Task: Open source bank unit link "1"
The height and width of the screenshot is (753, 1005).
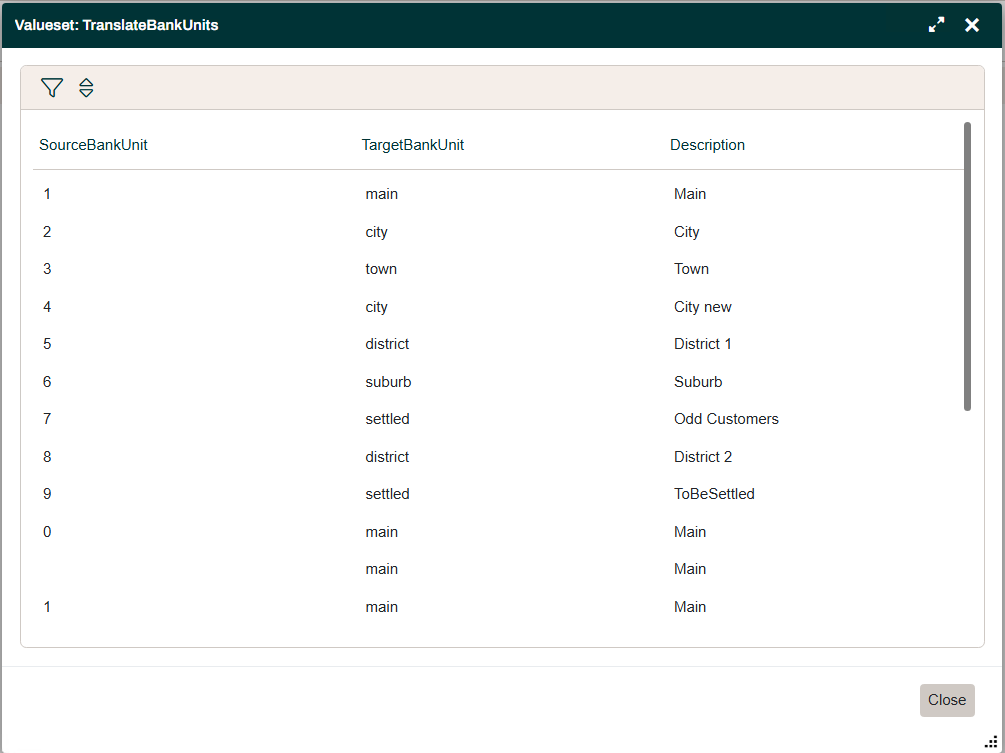Action: click(47, 193)
